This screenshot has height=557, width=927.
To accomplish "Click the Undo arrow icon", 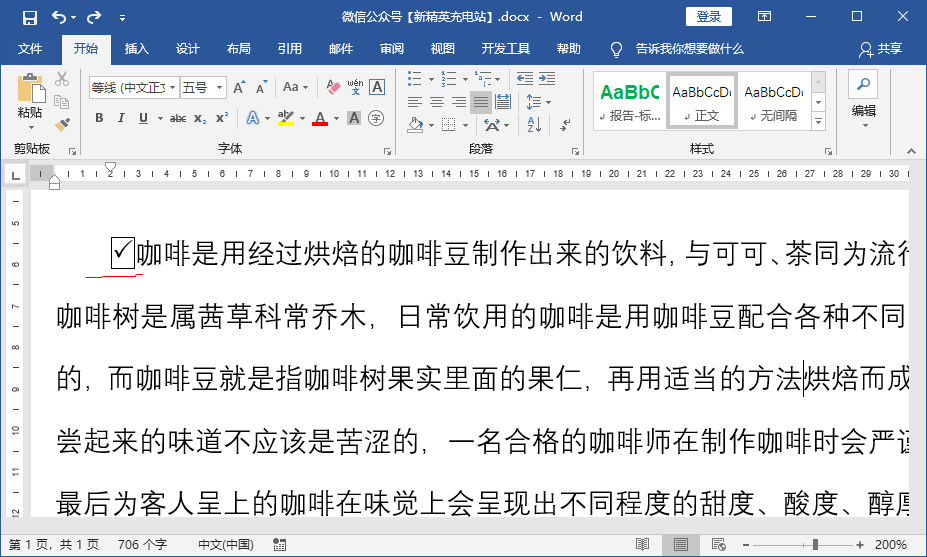I will (59, 17).
